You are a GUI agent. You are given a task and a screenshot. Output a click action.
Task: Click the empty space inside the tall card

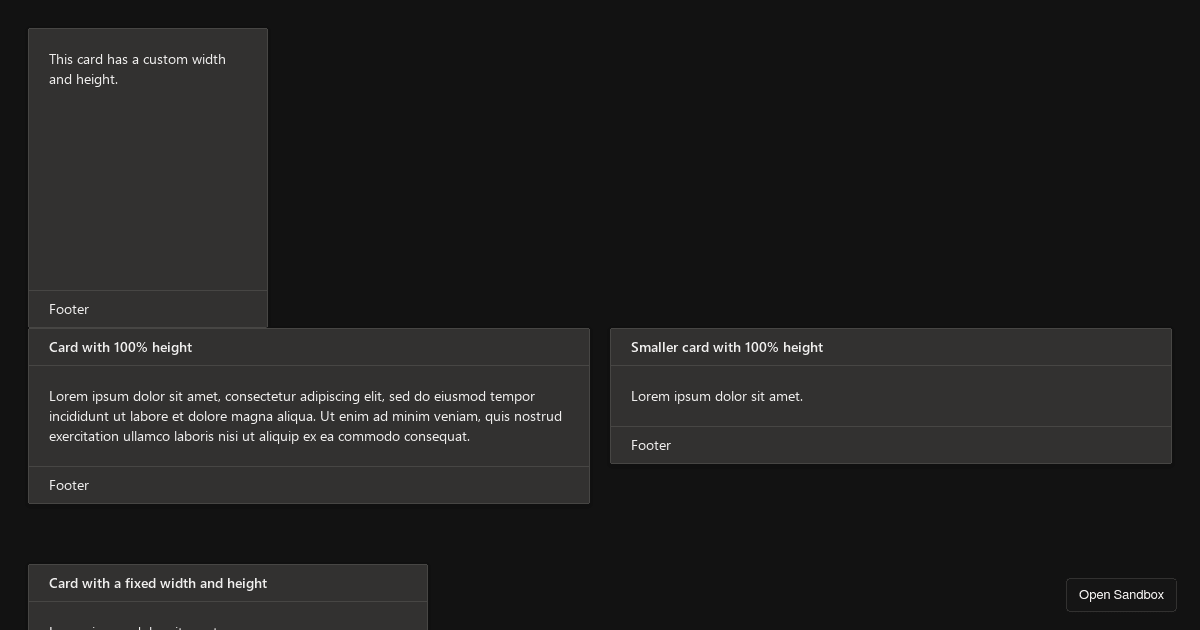tap(148, 200)
